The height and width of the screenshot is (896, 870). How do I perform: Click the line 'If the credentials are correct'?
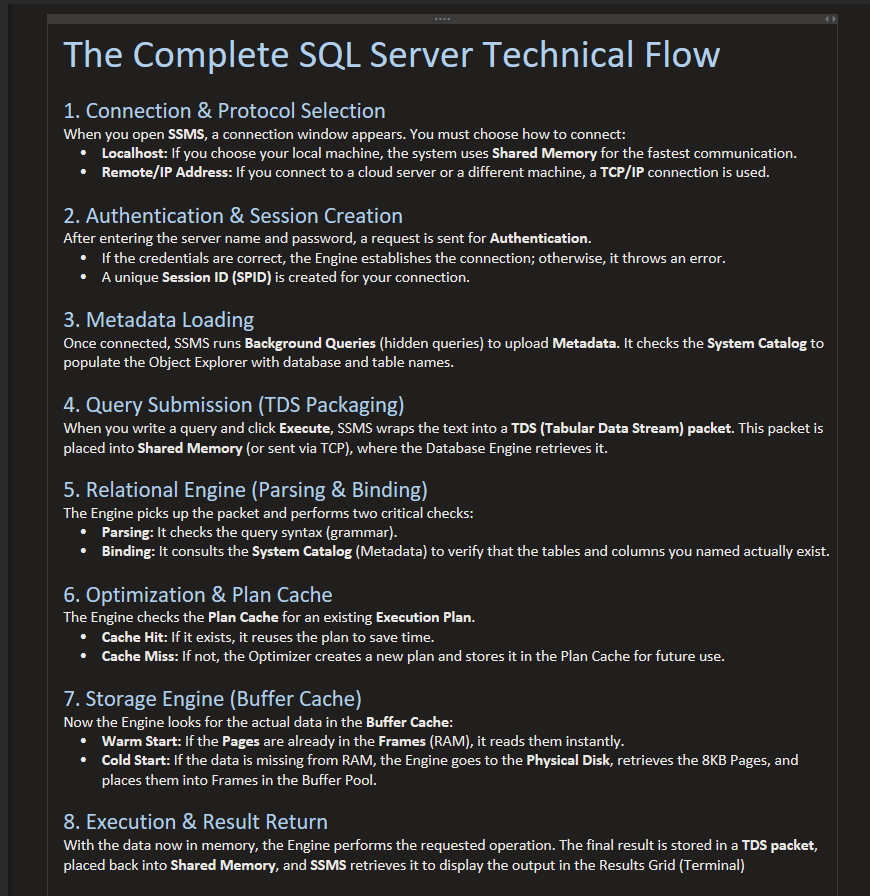point(413,258)
